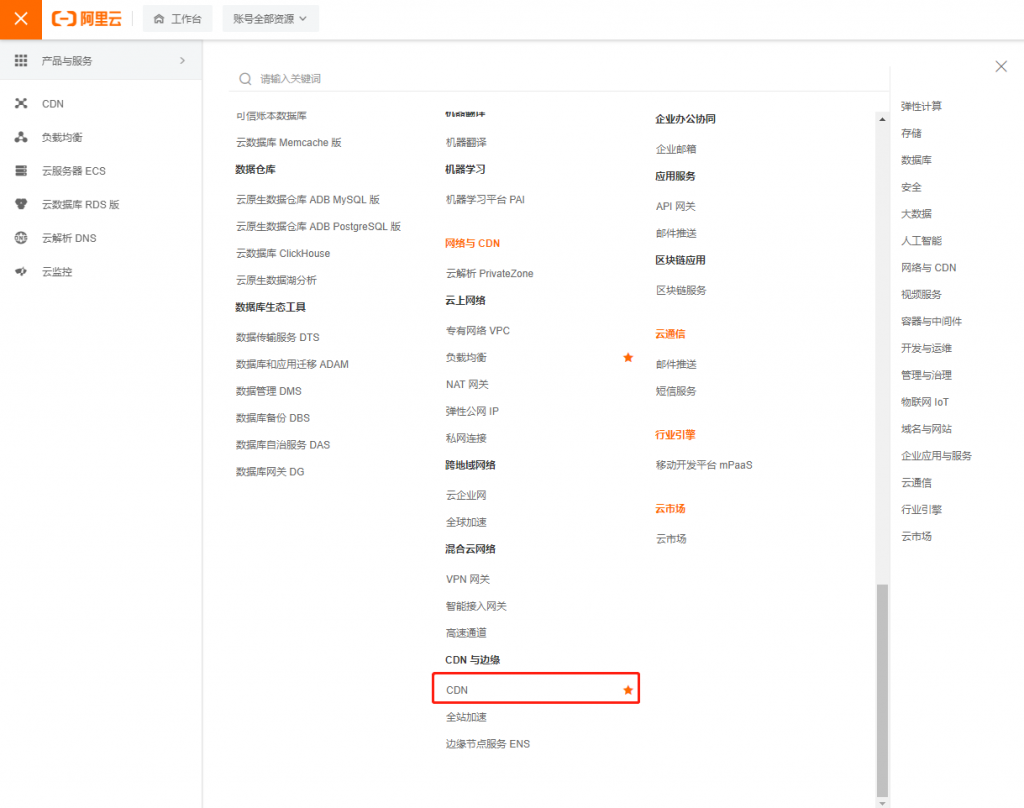The width and height of the screenshot is (1024, 808).
Task: Click the RDS database icon in the sidebar
Action: (x=21, y=204)
